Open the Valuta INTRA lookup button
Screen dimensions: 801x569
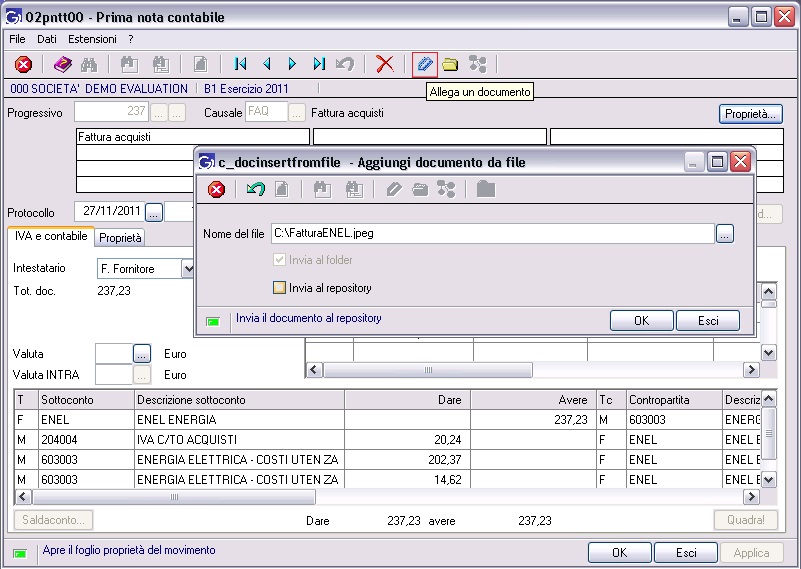pyautogui.click(x=142, y=375)
